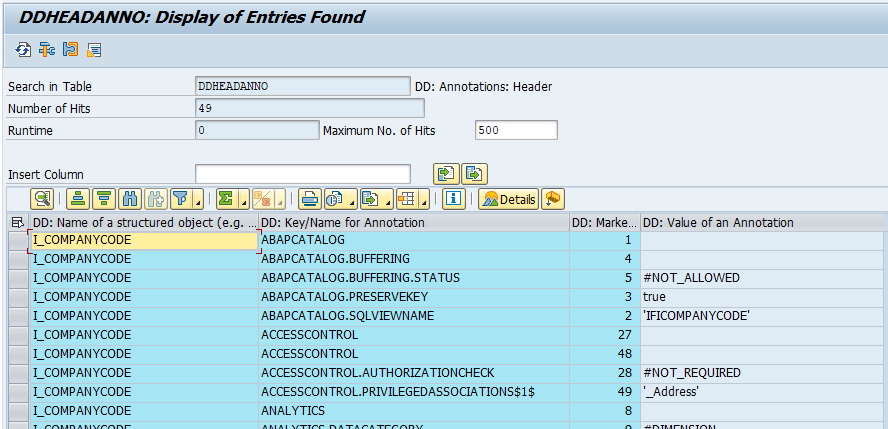This screenshot has height=429, width=888.
Task: Select all rows via the table corner icon
Action: click(18, 222)
